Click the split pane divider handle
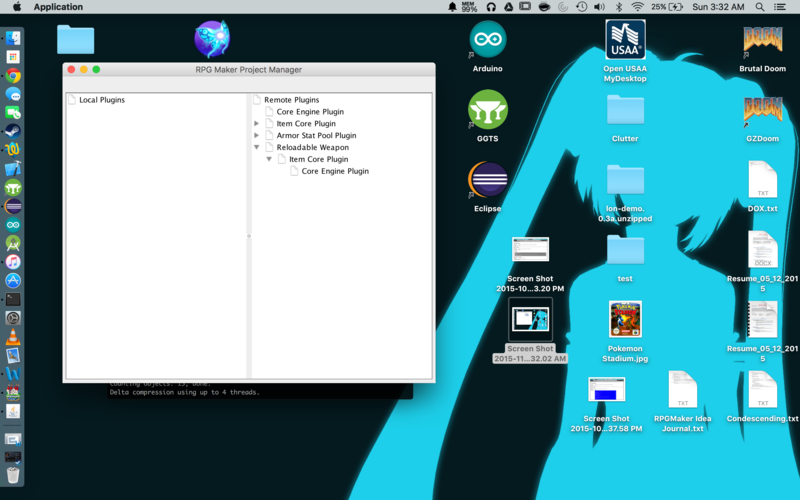Screen dimensions: 800x500 (x=248, y=236)
